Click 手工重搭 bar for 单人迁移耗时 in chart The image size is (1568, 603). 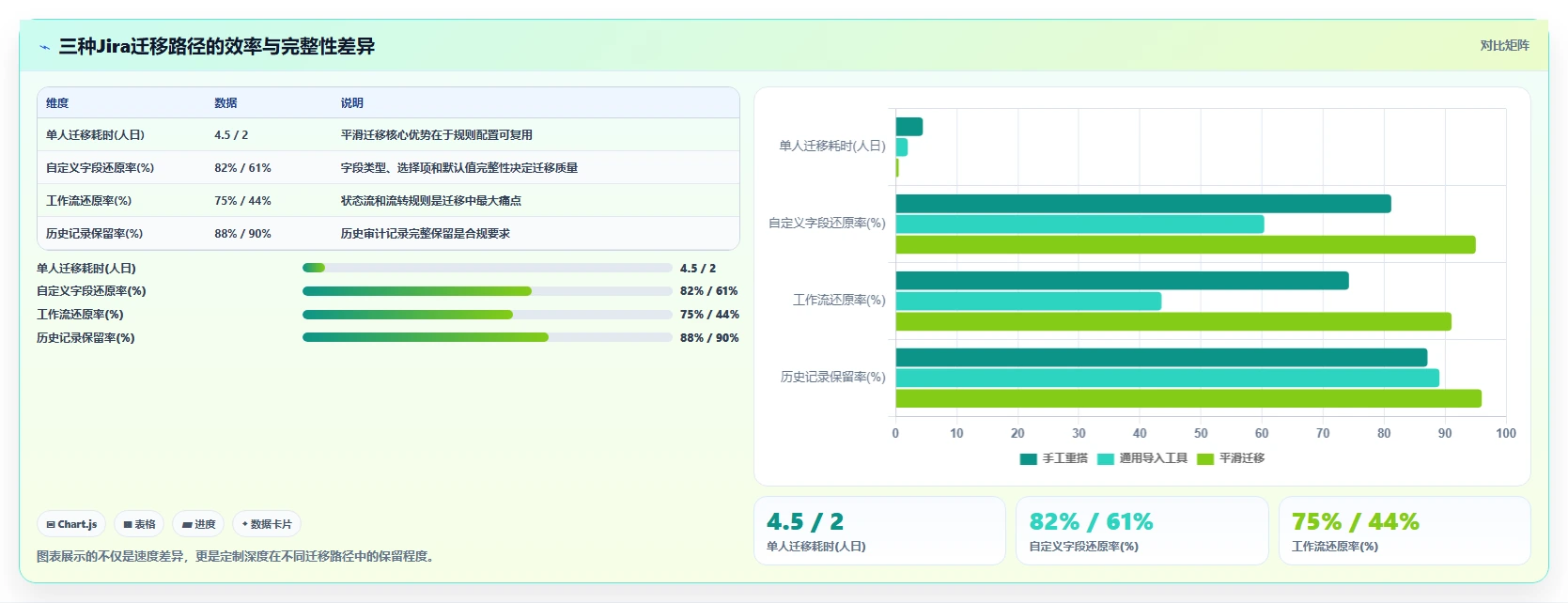pyautogui.click(x=909, y=127)
